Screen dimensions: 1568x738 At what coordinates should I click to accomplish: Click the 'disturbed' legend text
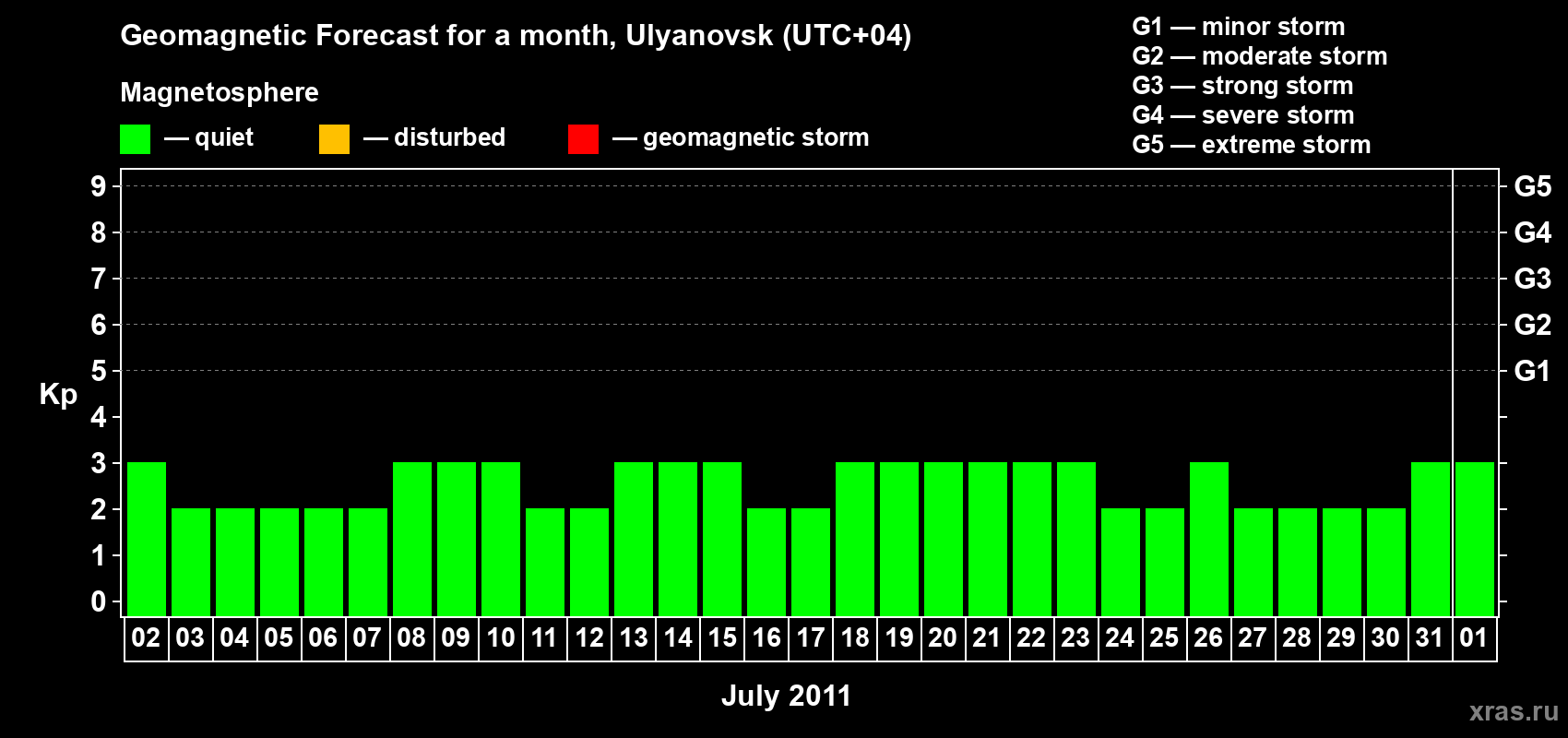(x=449, y=137)
